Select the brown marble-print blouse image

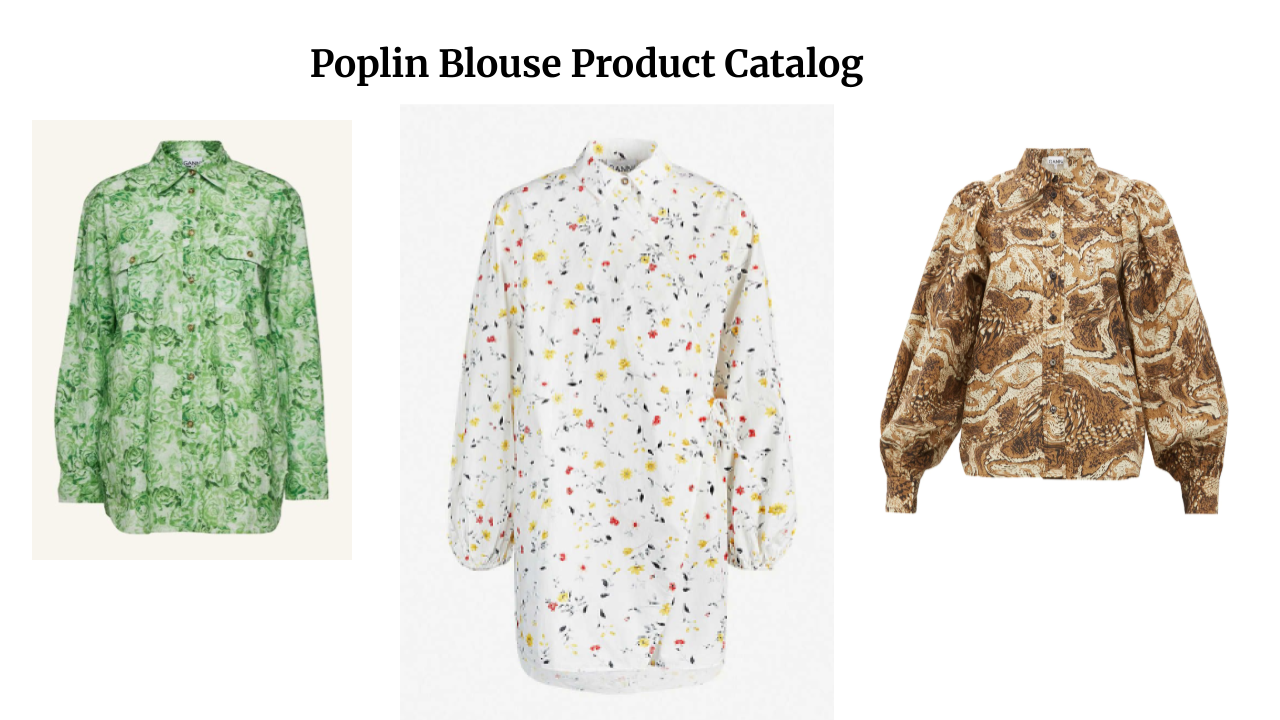[1054, 330]
